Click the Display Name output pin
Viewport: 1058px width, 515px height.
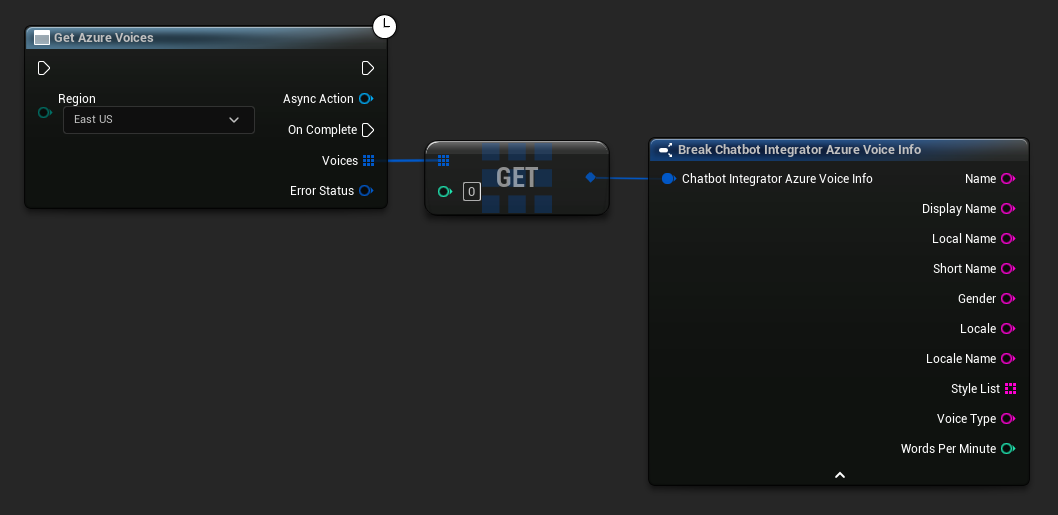pos(1008,209)
